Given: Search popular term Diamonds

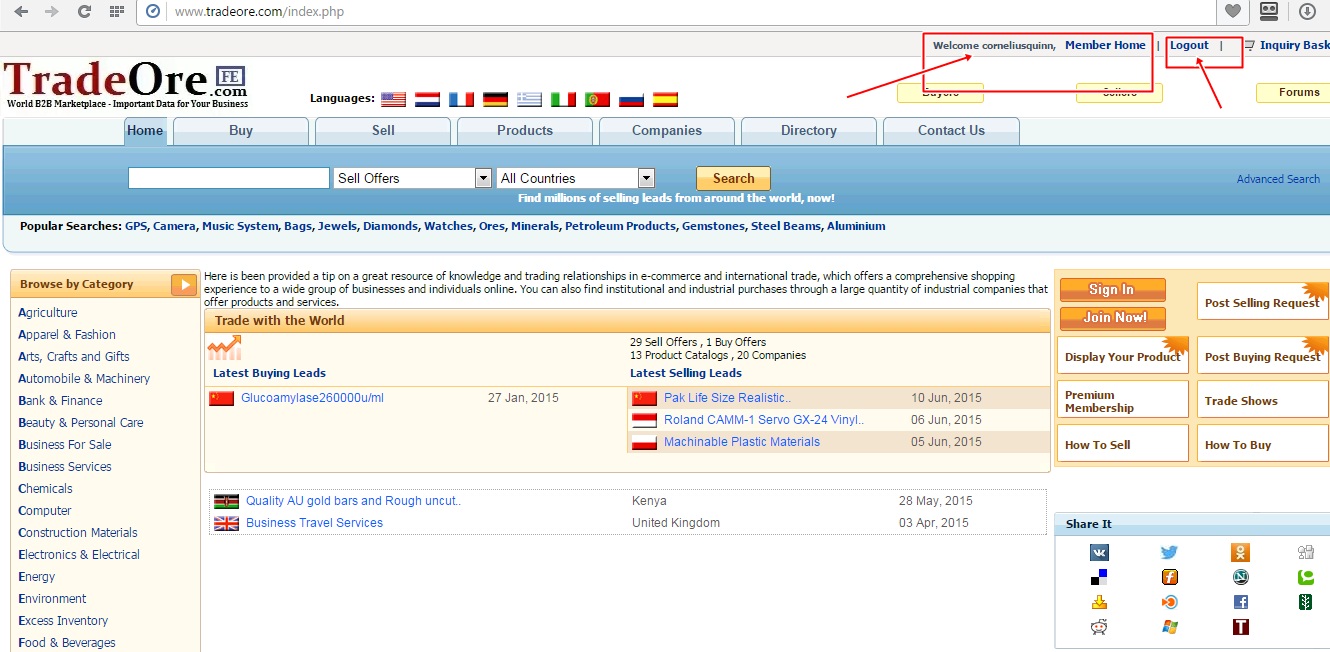Looking at the screenshot, I should pyautogui.click(x=391, y=226).
